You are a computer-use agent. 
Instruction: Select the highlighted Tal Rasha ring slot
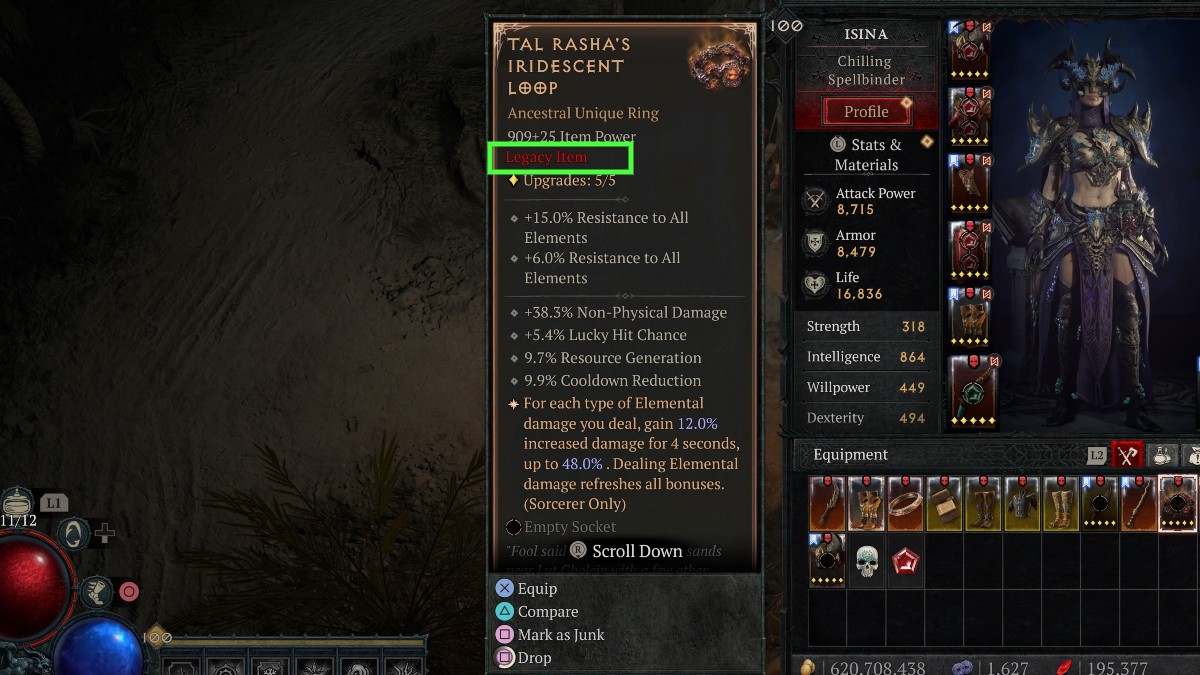1178,503
